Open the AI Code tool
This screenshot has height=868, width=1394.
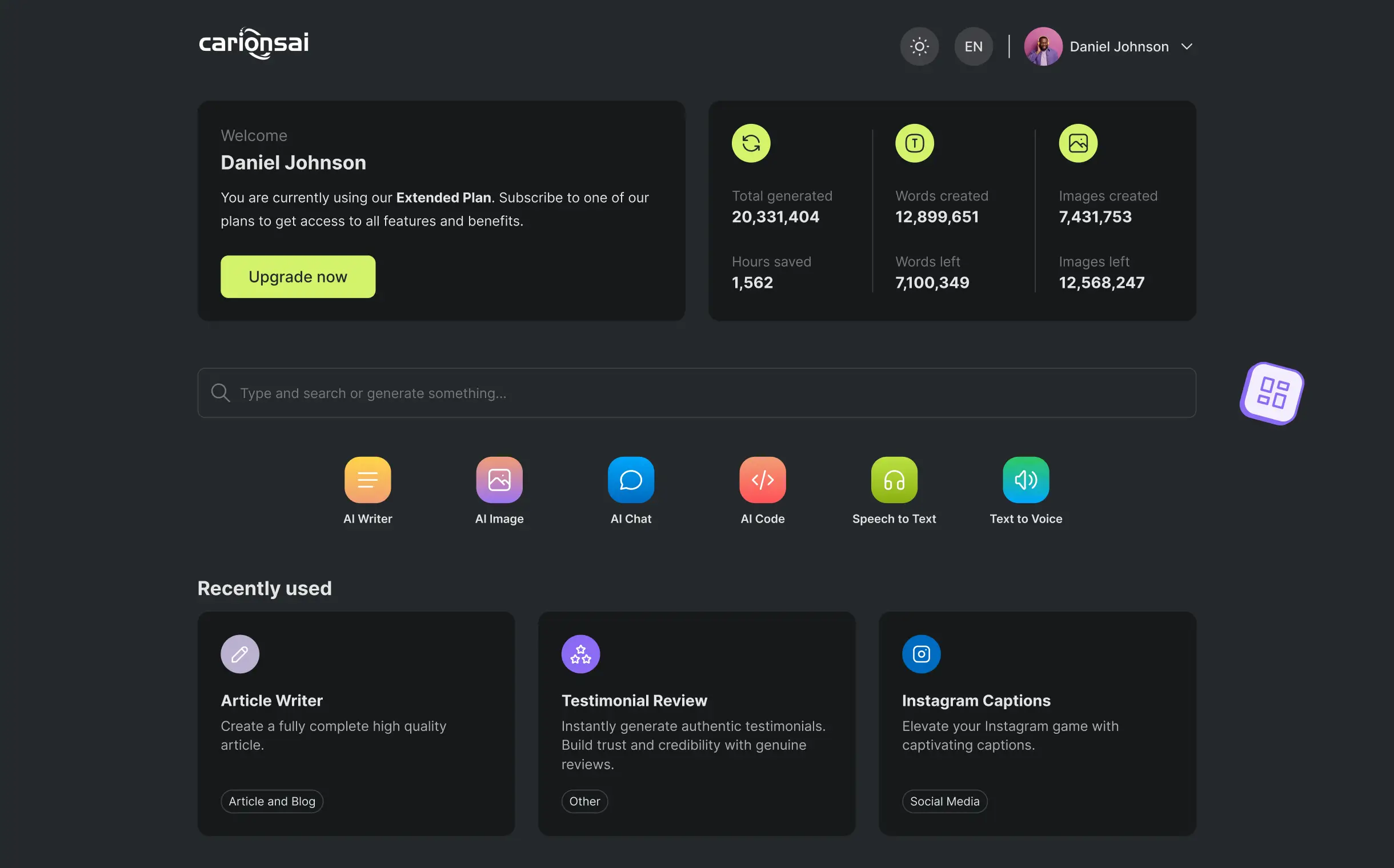coord(762,479)
